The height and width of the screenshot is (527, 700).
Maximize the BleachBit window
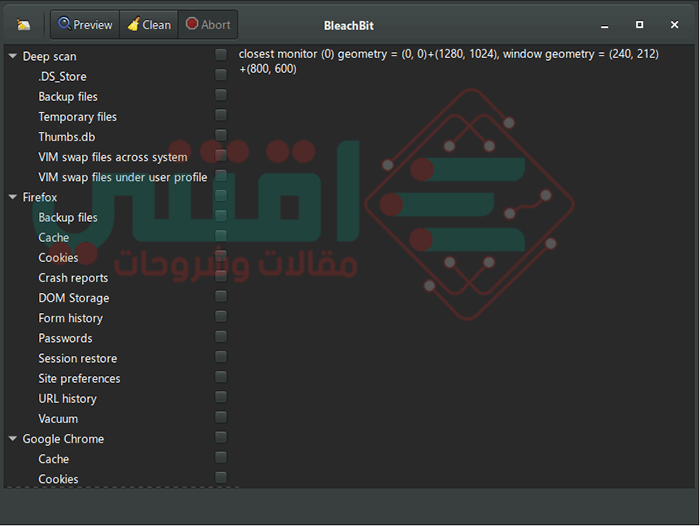(639, 25)
